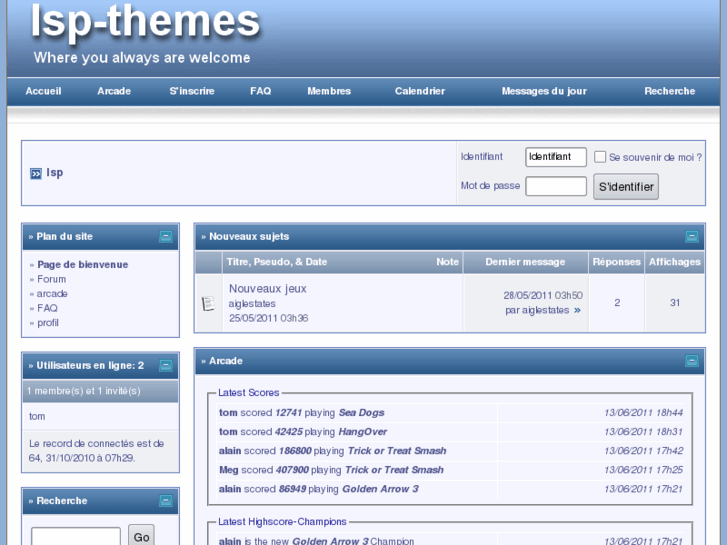Open online user tom's profile
This screenshot has width=727, height=545.
pos(37,417)
